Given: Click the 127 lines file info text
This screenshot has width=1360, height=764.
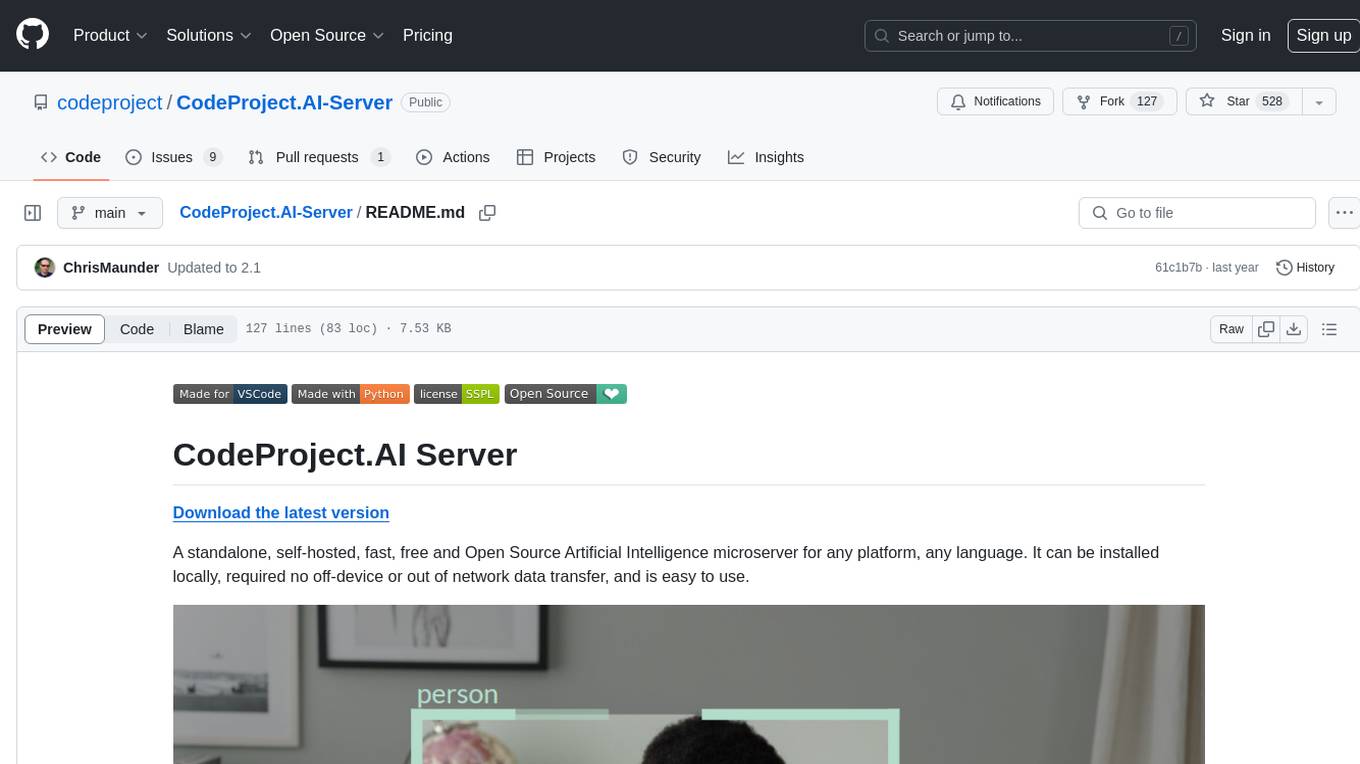Looking at the screenshot, I should pos(348,329).
